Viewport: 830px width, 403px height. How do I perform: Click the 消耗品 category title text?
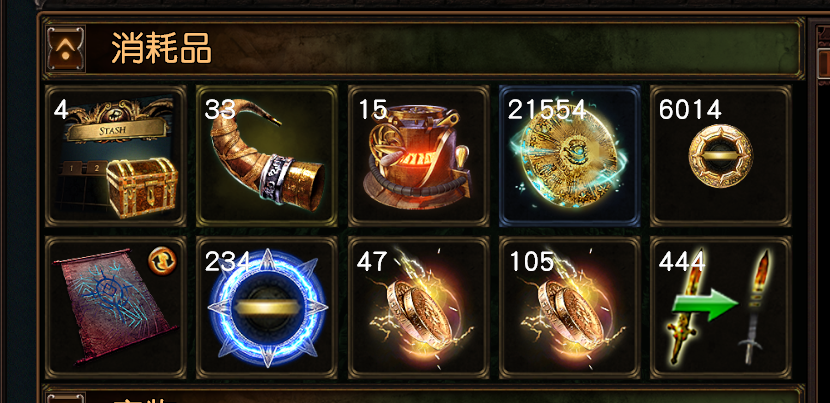(161, 49)
